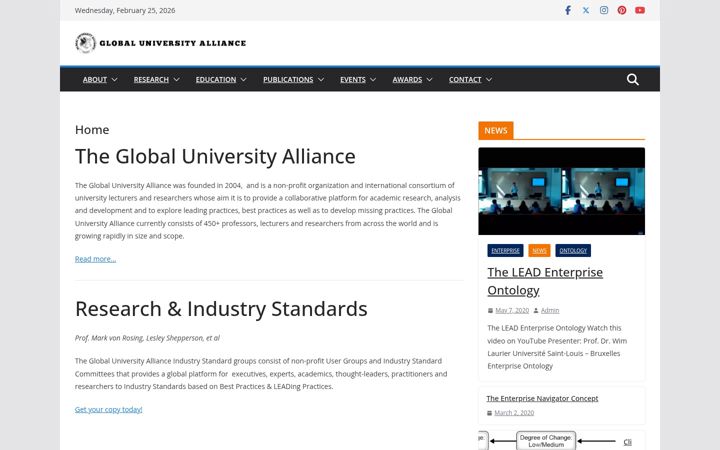This screenshot has height=450, width=720.
Task: Expand the Publications menu chevron
Action: (x=321, y=80)
